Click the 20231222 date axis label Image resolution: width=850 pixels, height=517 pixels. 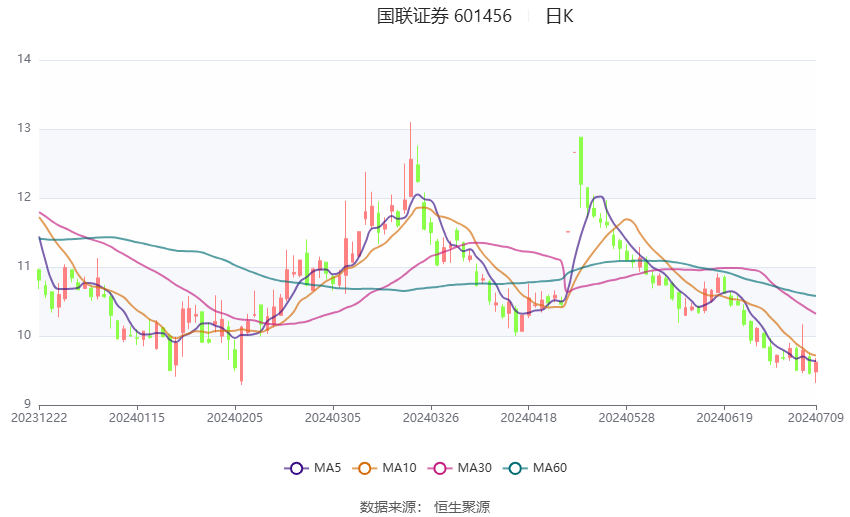(x=39, y=418)
